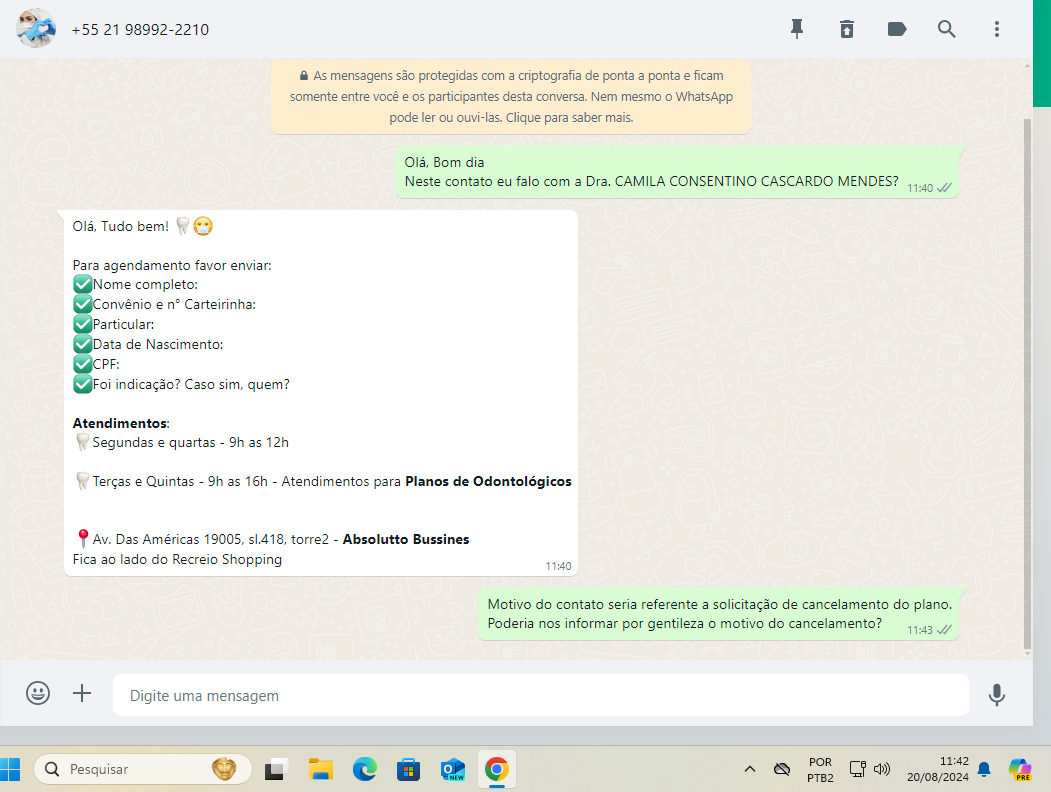Click the Chrome icon in taskbar
Image resolution: width=1051 pixels, height=792 pixels.
(x=497, y=769)
